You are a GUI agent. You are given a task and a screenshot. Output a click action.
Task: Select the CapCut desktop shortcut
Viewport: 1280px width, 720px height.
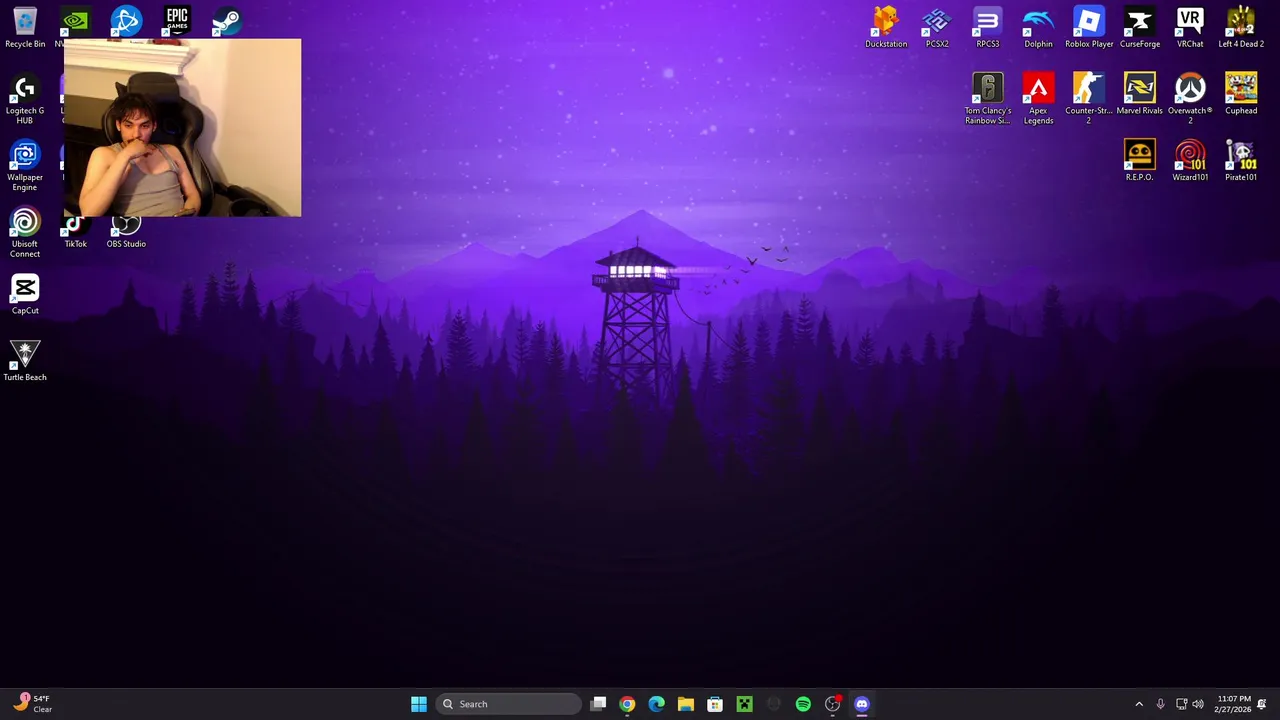tap(25, 294)
